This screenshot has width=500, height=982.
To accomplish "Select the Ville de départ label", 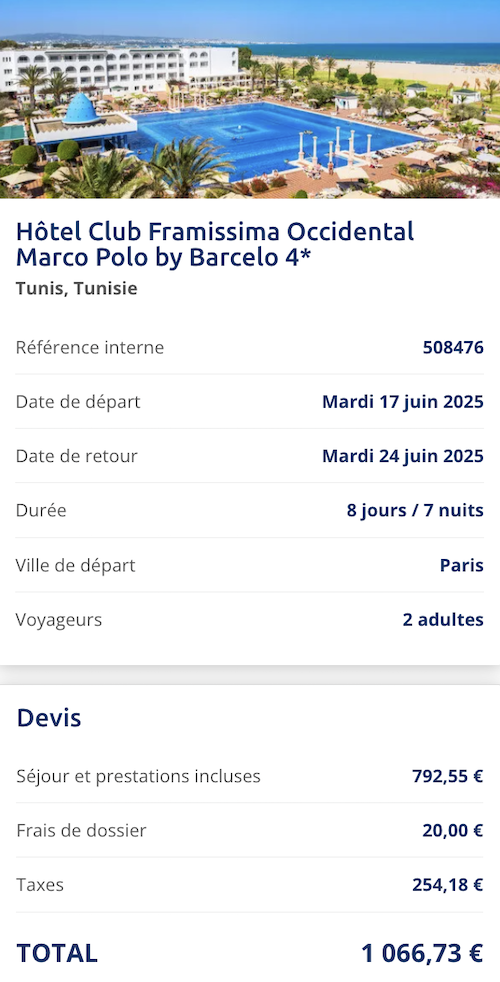I will click(x=75, y=566).
